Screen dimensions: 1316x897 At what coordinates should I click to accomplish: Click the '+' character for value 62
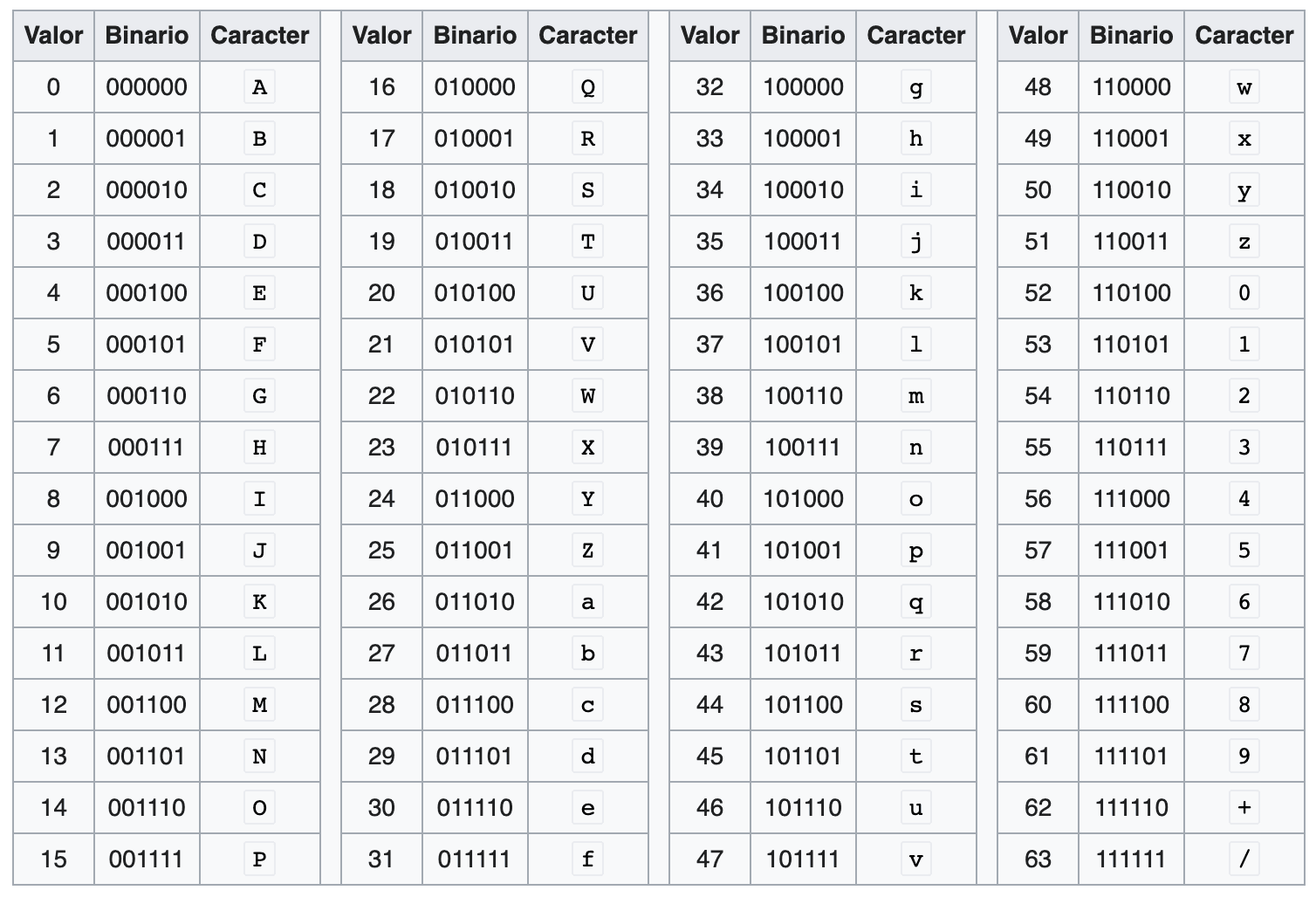point(1244,808)
